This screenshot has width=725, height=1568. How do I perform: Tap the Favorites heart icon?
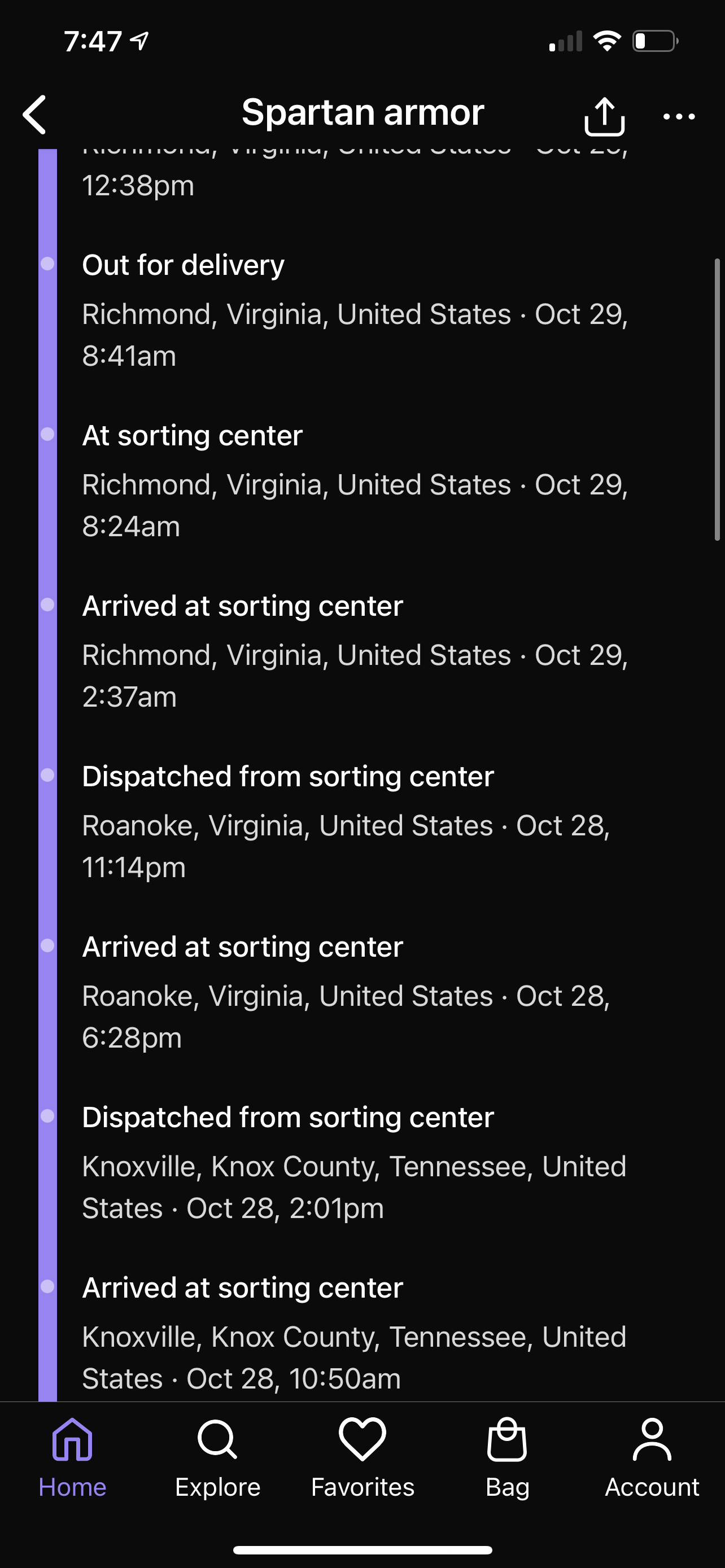coord(362,1439)
